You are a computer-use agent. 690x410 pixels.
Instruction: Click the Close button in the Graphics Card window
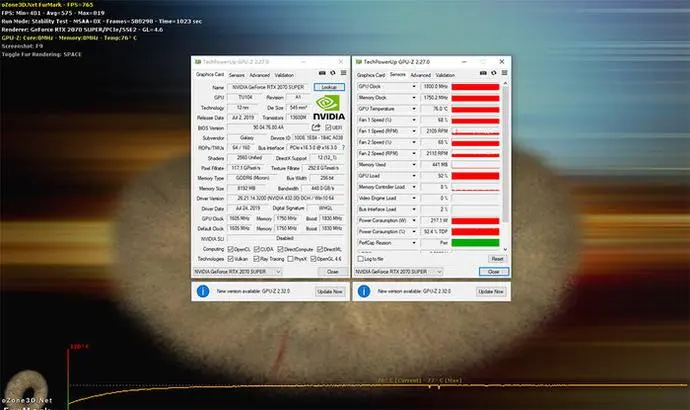[x=333, y=272]
